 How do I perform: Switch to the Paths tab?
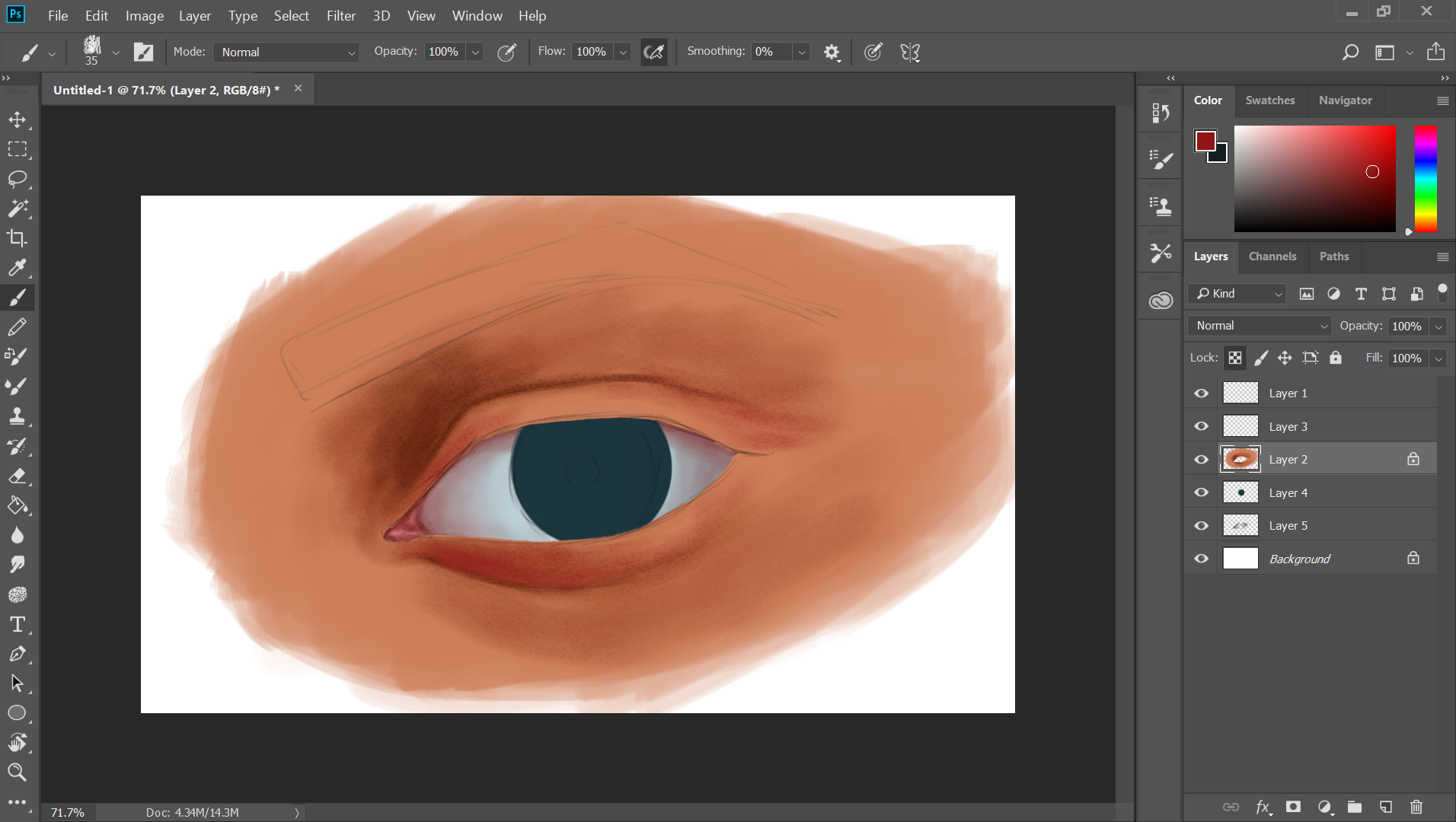click(1334, 256)
